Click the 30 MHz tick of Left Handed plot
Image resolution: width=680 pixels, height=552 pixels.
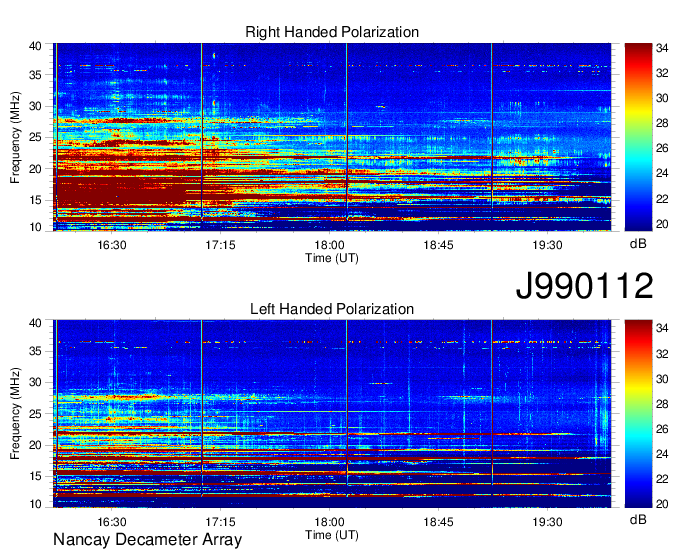(36, 382)
